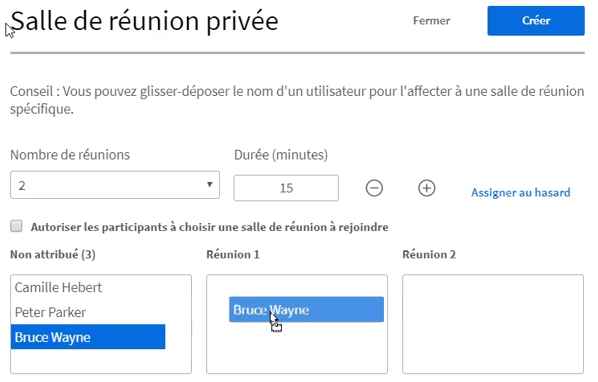598x382 pixels.
Task: Click the Assigner au hasard link
Action: 521,193
